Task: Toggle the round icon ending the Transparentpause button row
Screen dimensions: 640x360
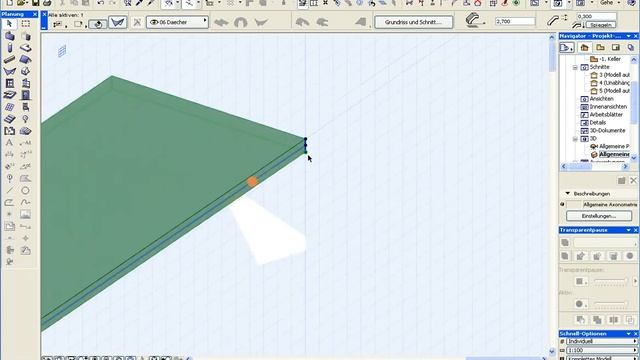Action: (x=630, y=256)
